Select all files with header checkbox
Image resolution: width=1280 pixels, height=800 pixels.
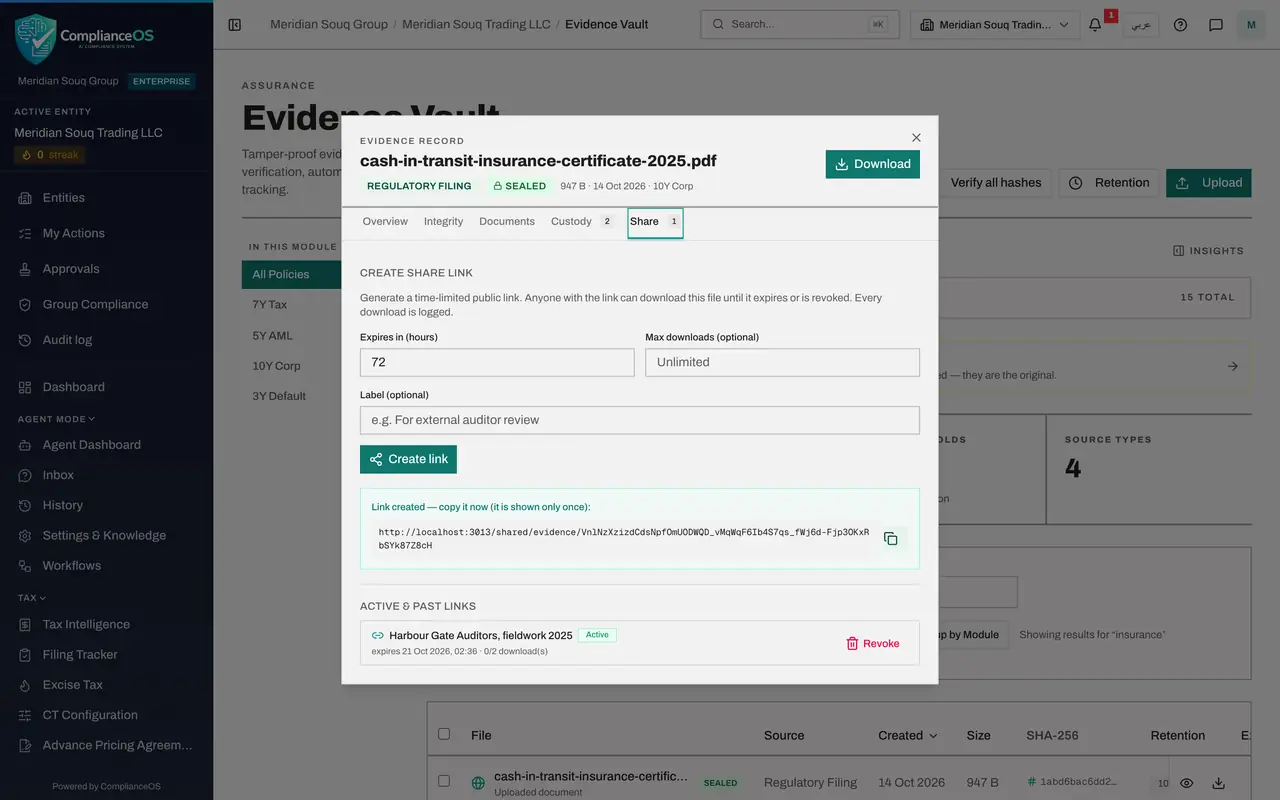(x=444, y=734)
